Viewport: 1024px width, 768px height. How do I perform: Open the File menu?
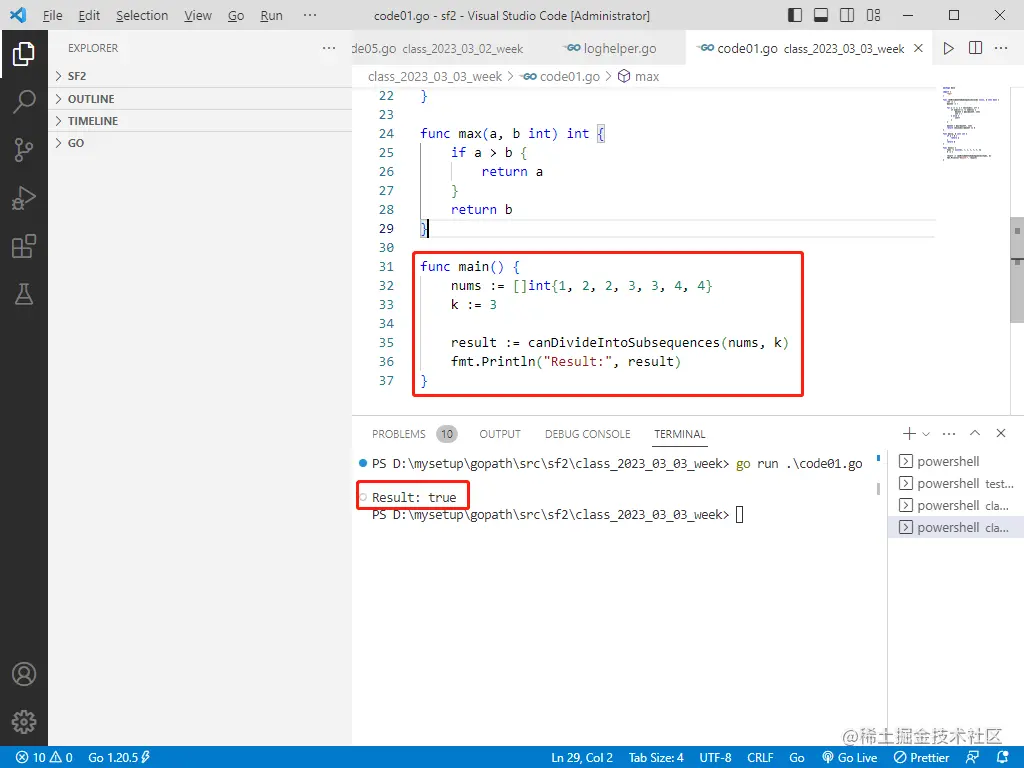[52, 15]
